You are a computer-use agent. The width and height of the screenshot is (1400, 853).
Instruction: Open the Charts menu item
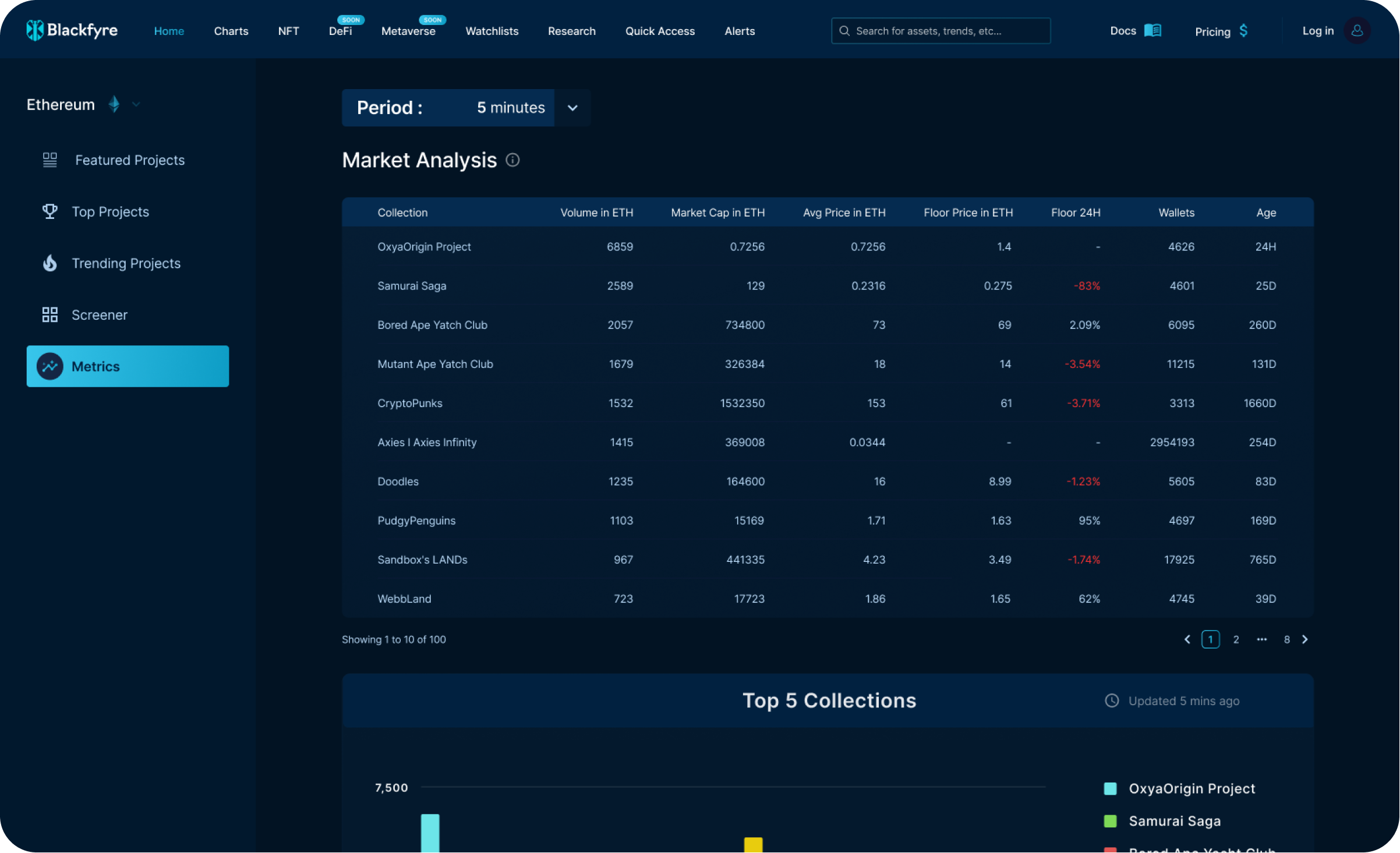click(231, 31)
